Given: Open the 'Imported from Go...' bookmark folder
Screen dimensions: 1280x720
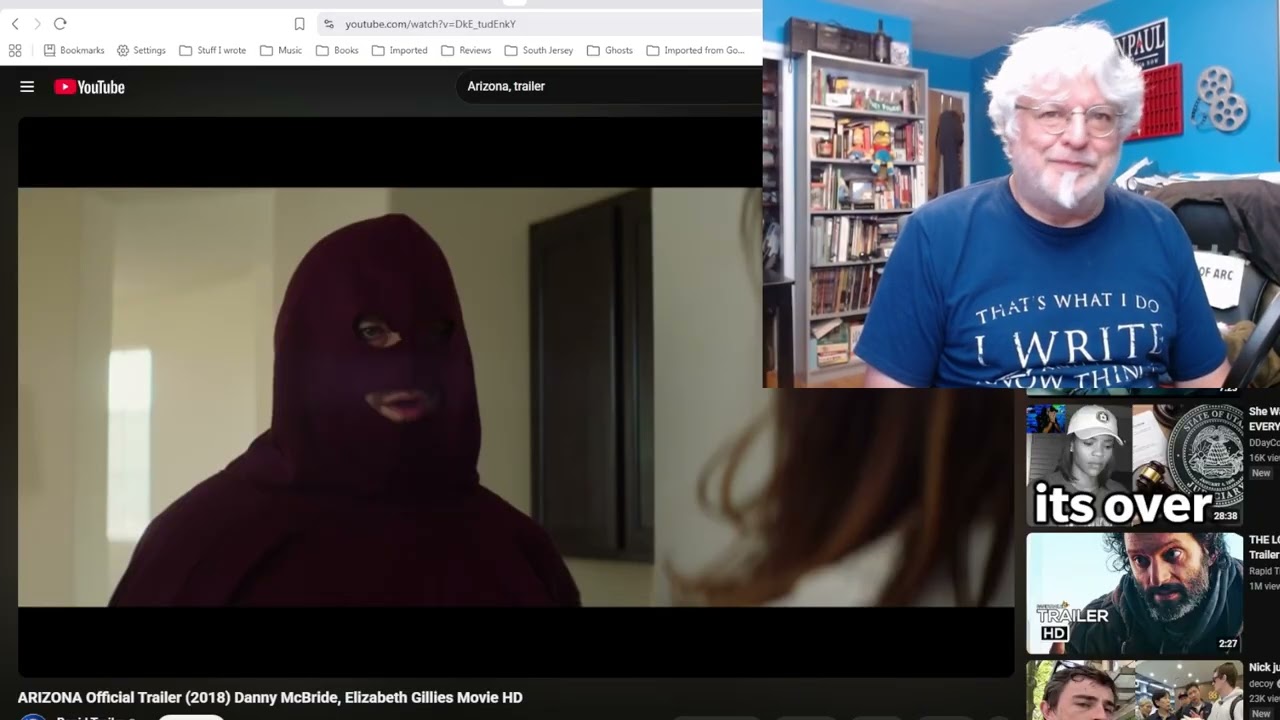Looking at the screenshot, I should [x=696, y=50].
